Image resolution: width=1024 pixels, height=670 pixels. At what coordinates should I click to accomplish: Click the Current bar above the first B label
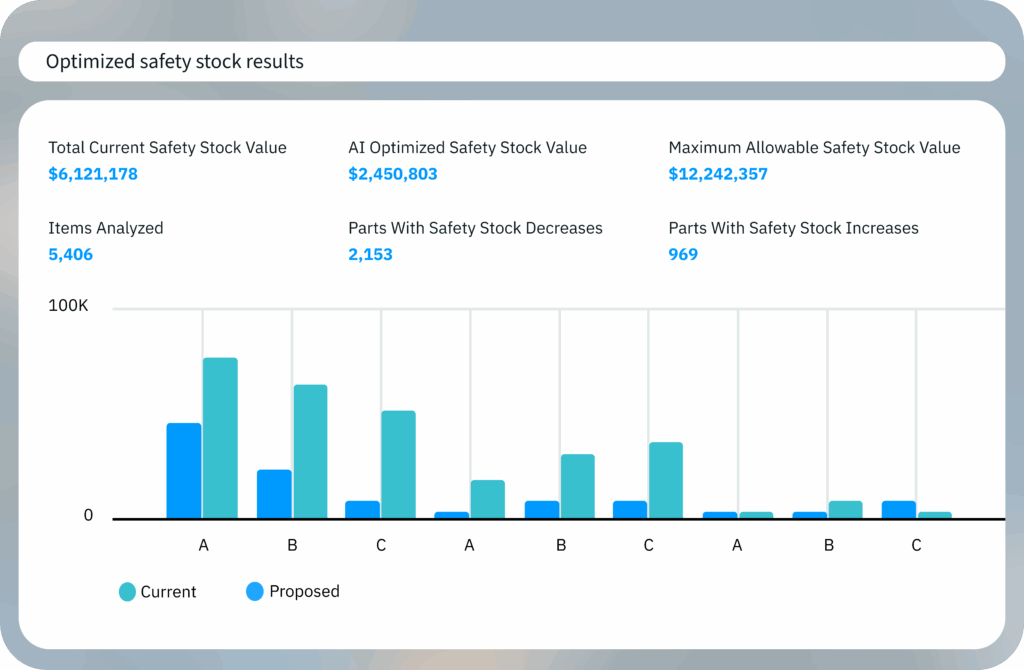[309, 450]
